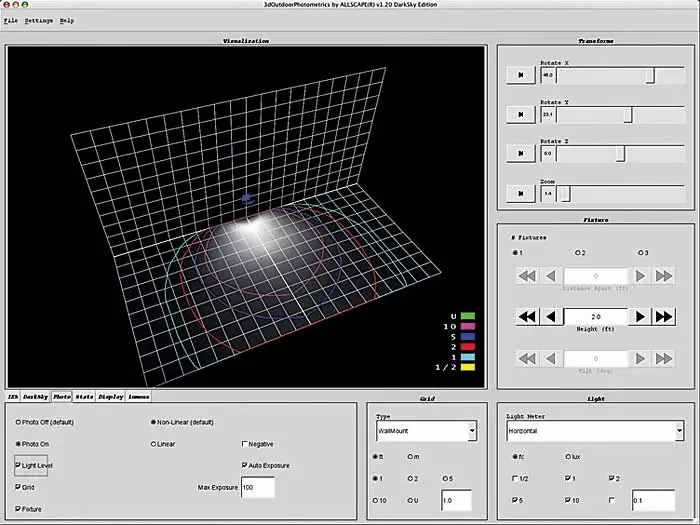This screenshot has width=700, height=525.
Task: Open the grid Type WallMount dropdown
Action: coord(424,431)
